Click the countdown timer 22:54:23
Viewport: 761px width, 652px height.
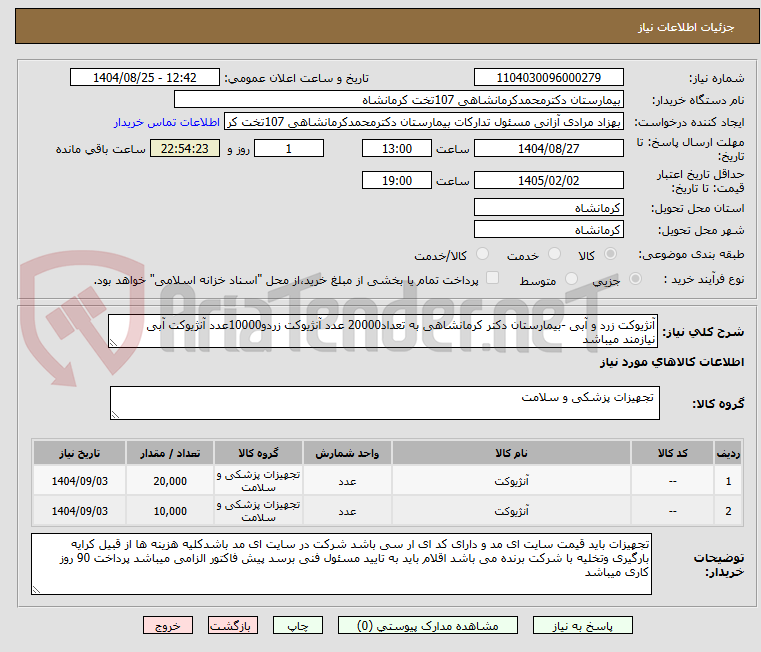(x=184, y=149)
